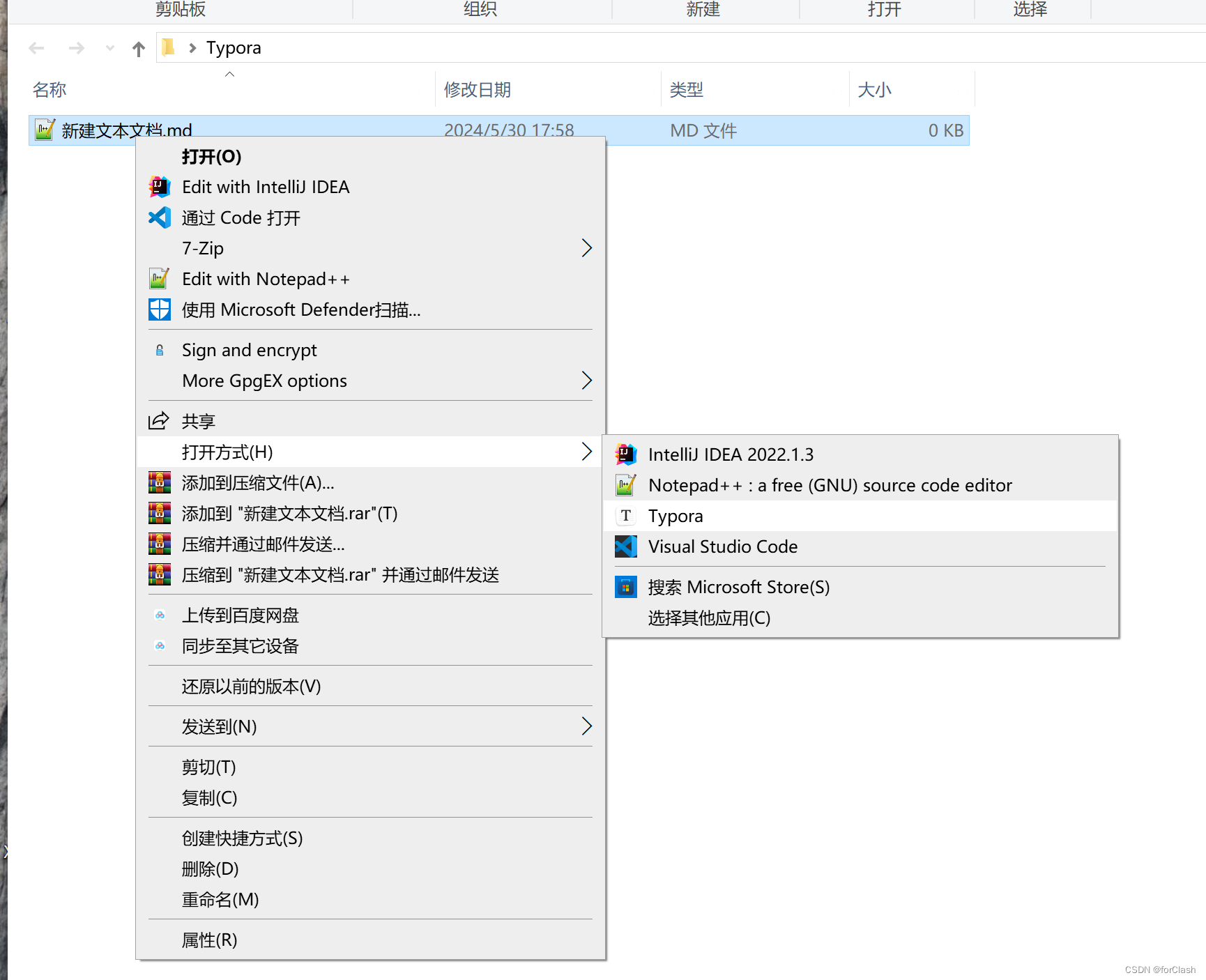The image size is (1206, 980).
Task: Select 共享 menu entry
Action: pos(371,421)
